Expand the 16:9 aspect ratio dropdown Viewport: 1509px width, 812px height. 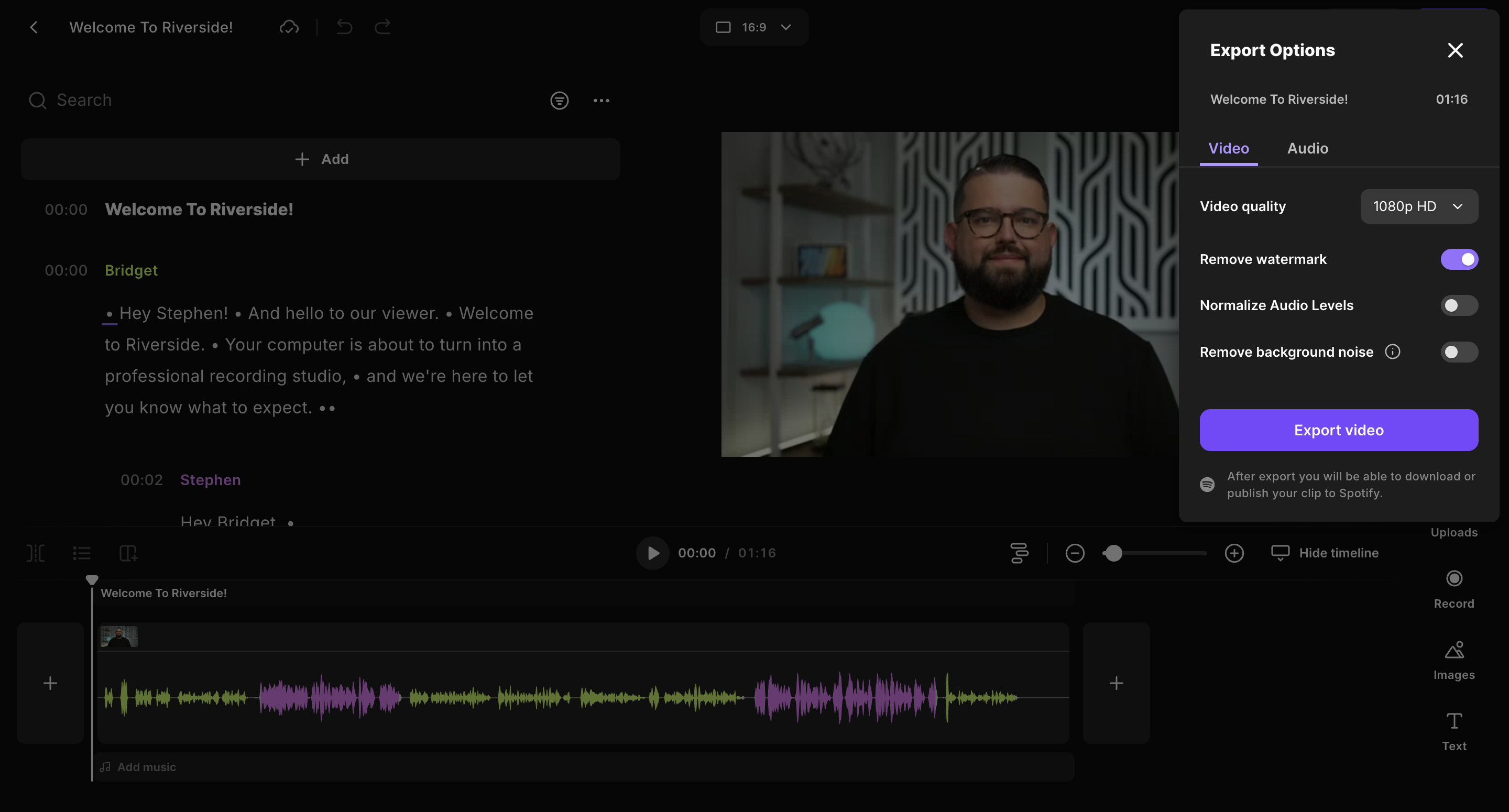click(754, 28)
